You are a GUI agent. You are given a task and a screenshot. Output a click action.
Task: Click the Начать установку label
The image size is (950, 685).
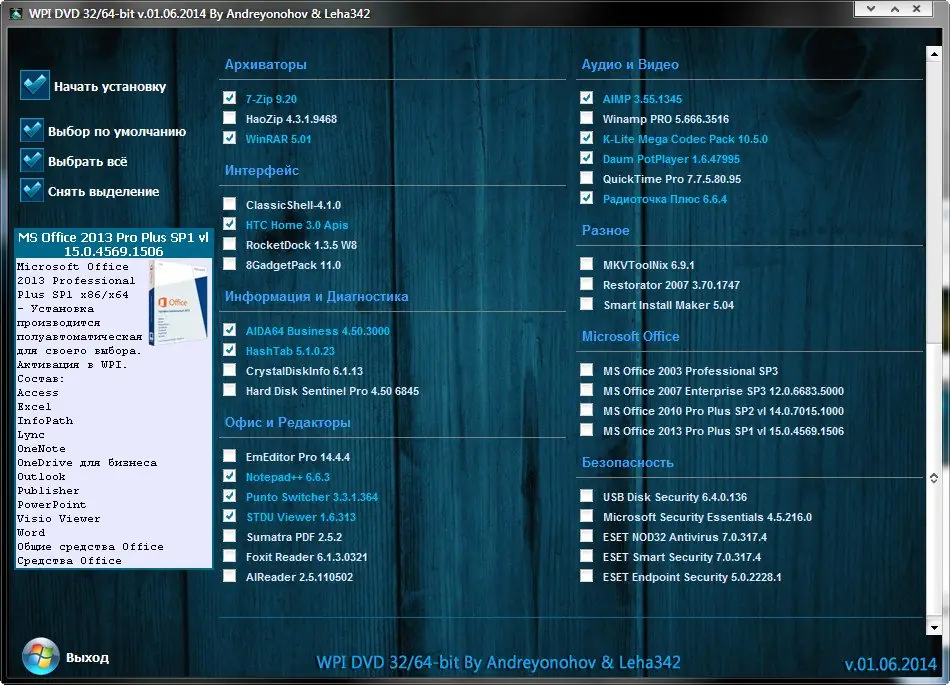(x=110, y=87)
